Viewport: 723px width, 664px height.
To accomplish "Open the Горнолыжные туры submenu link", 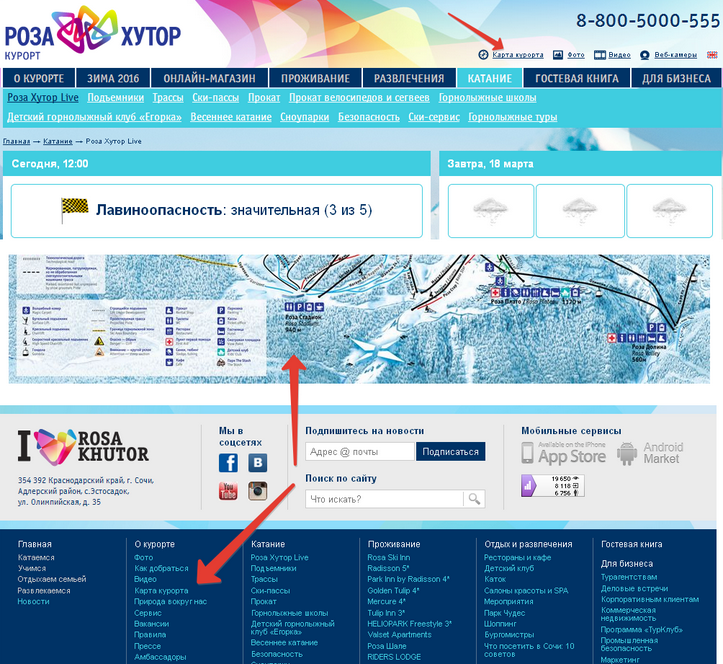I will 513,117.
